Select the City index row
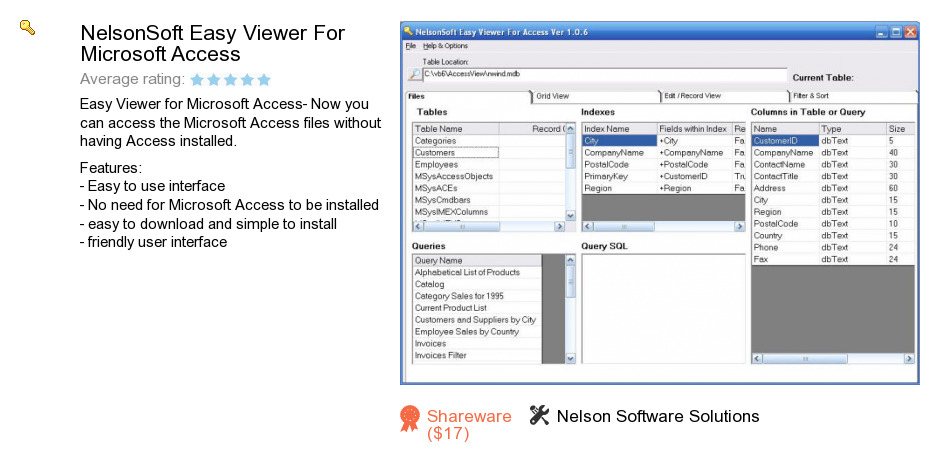 [663, 141]
